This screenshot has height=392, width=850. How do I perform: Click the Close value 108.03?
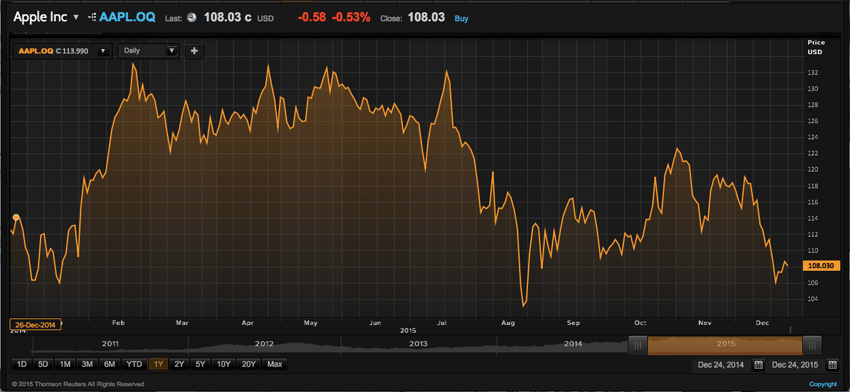tap(426, 17)
